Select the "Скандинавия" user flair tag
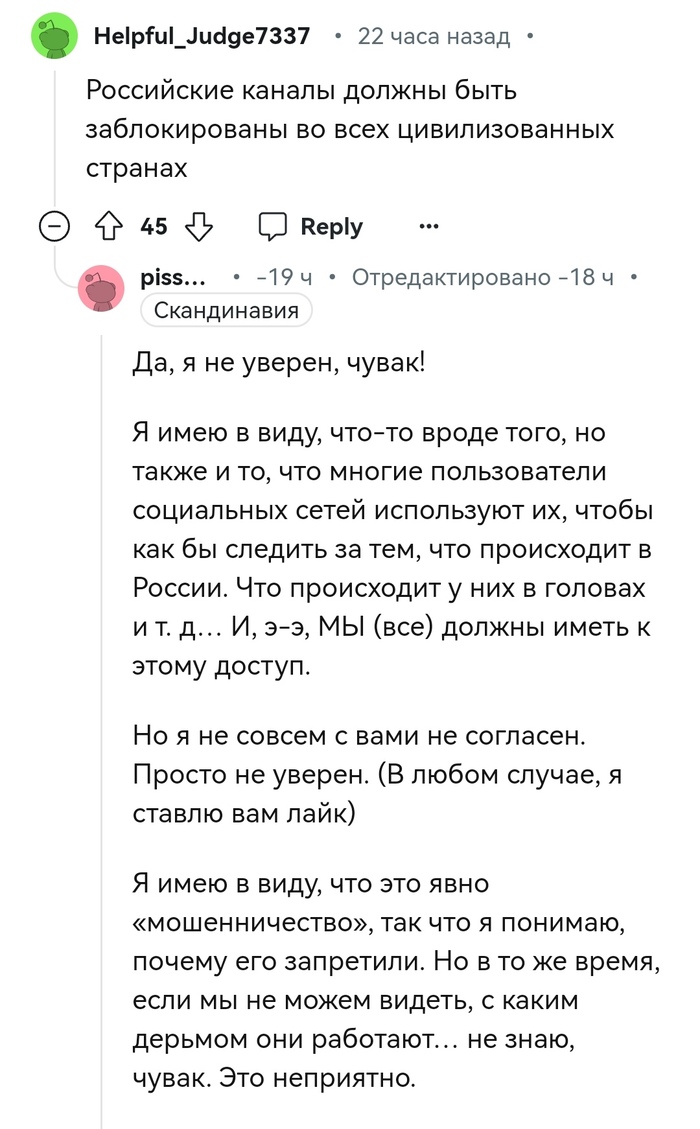The width and height of the screenshot is (700, 1129). tap(226, 311)
